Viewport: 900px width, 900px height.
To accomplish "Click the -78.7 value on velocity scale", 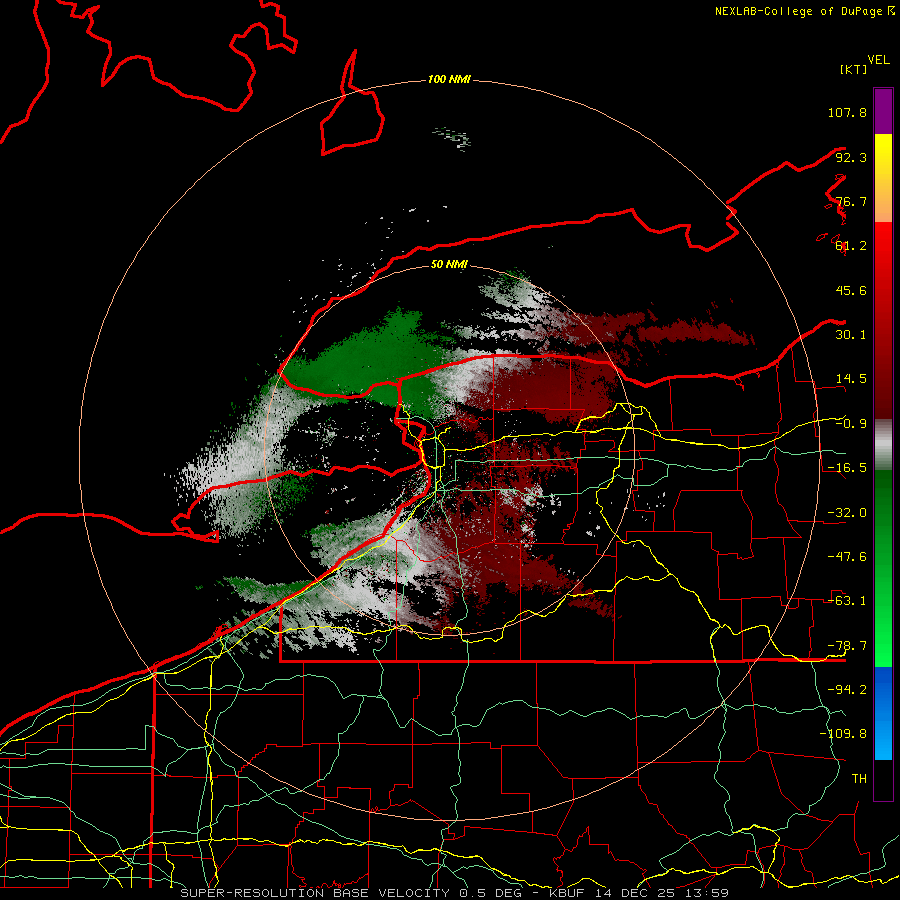I will [x=847, y=646].
